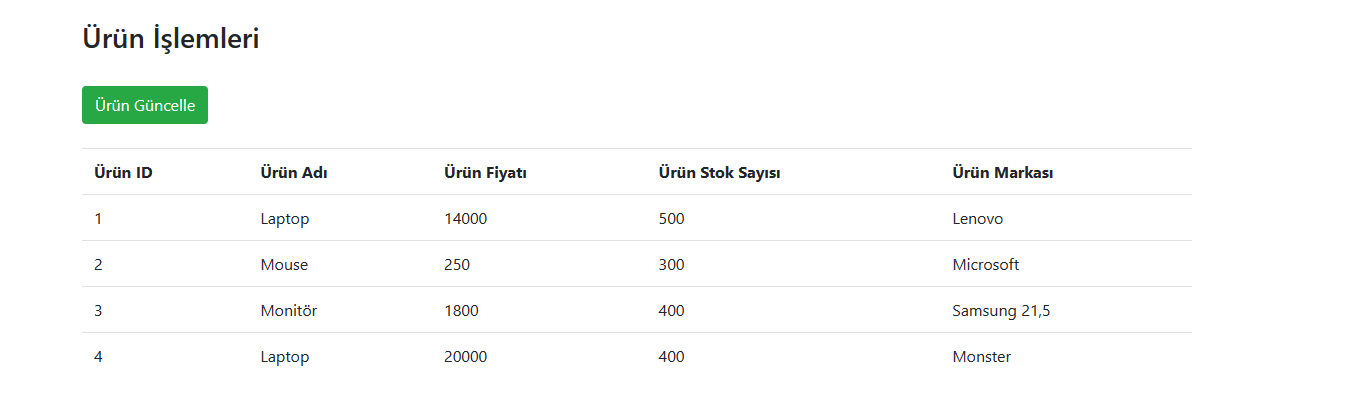Click the 1800 price cell
This screenshot has width=1349, height=405.
pyautogui.click(x=461, y=311)
